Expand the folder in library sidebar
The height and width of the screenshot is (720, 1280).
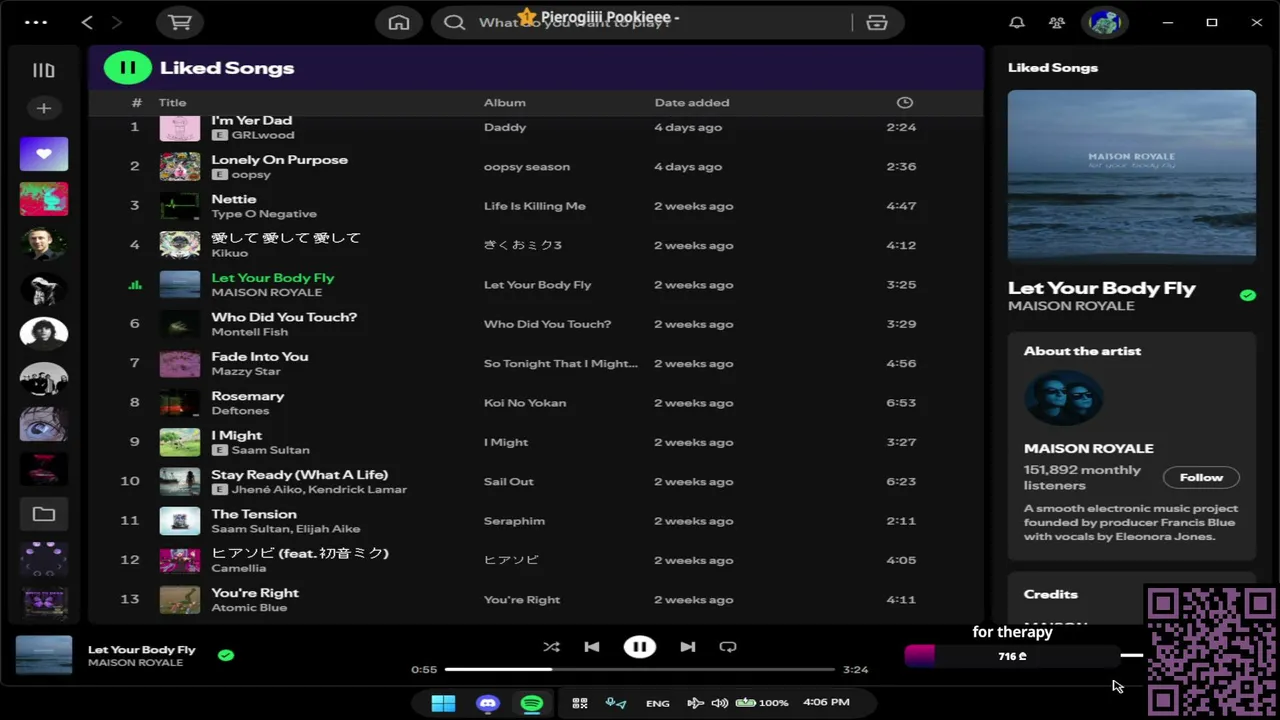tap(44, 514)
